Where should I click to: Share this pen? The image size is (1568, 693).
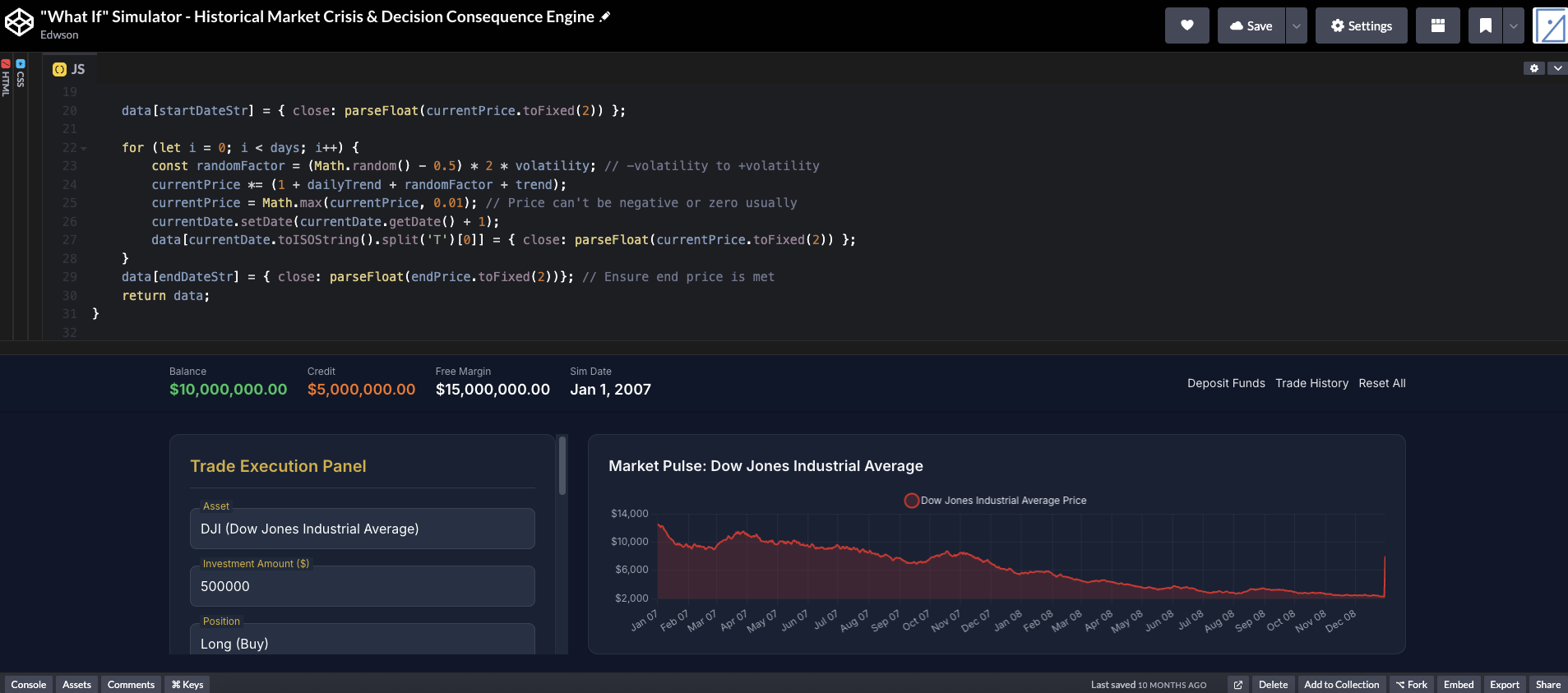click(x=1548, y=684)
